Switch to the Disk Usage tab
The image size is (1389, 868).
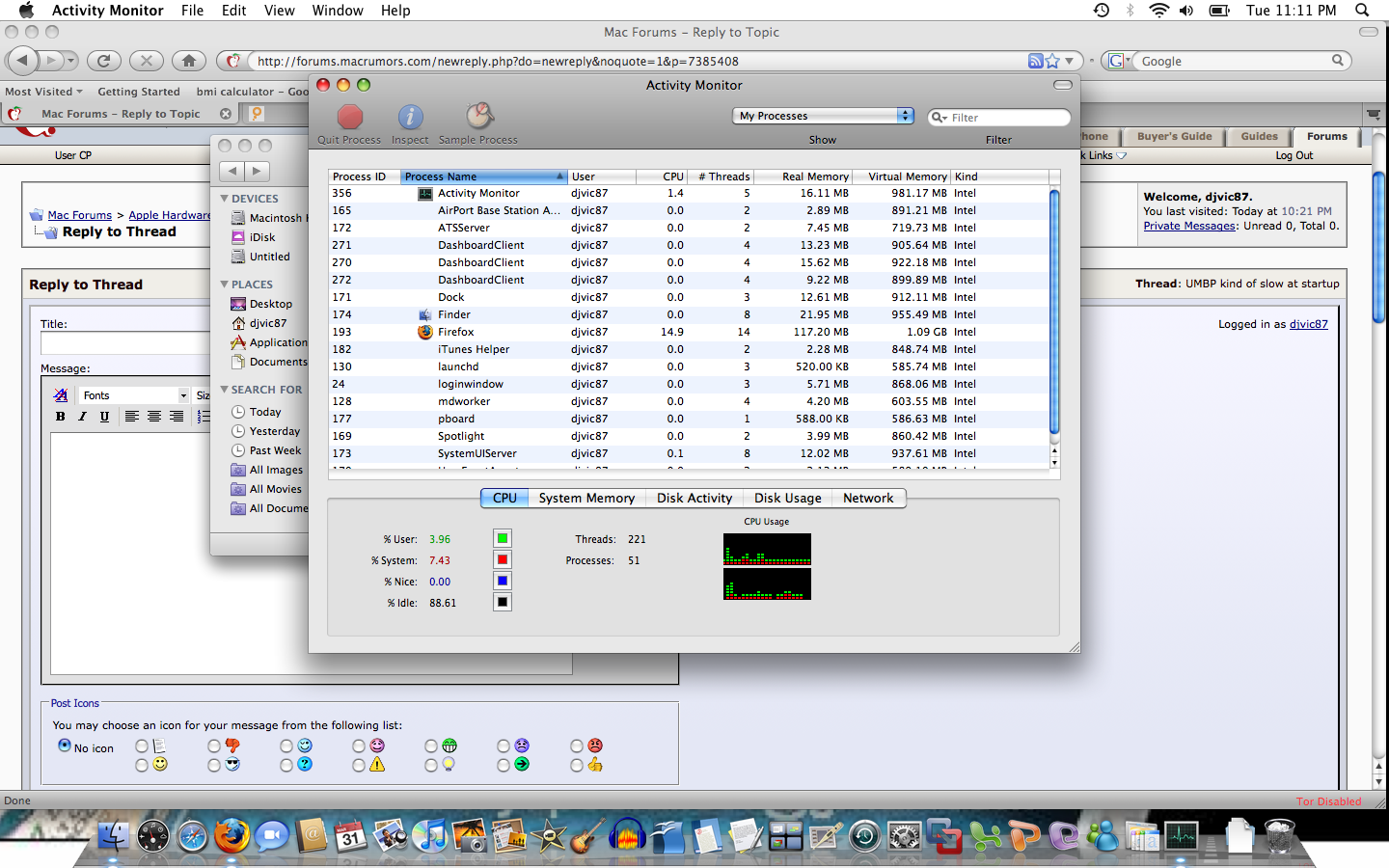(788, 498)
